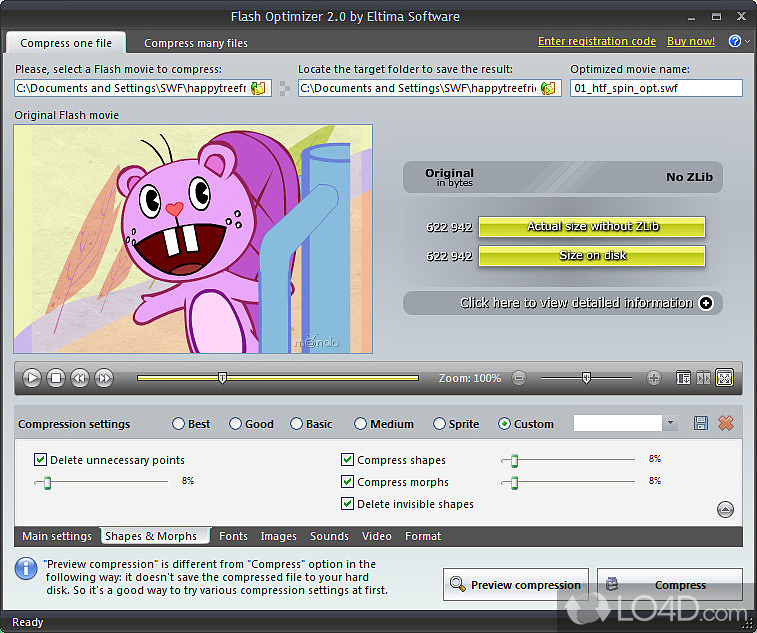
Task: Uncheck Delete unnecessary points
Action: 41,460
